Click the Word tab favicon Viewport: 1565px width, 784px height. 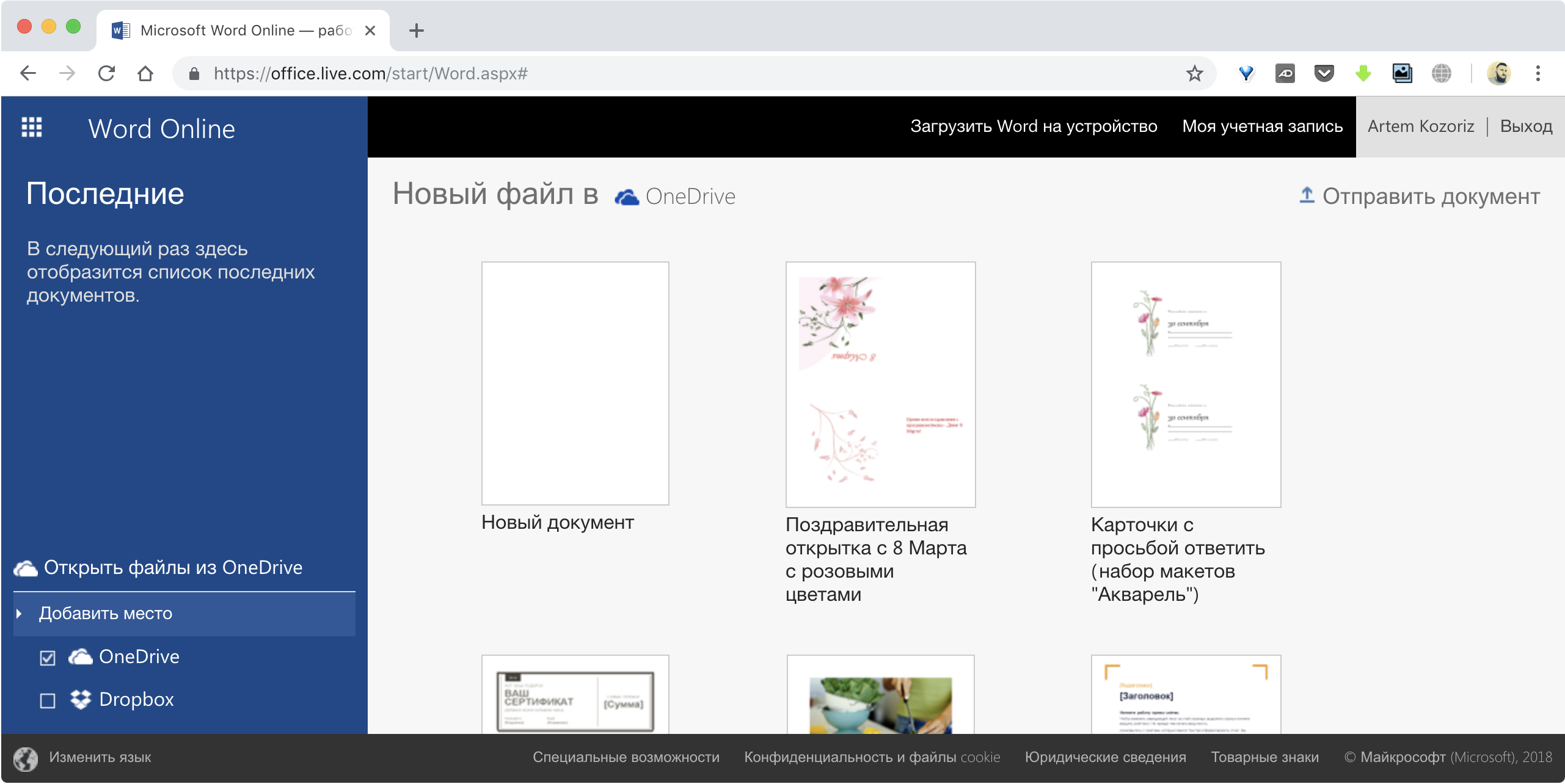click(x=120, y=31)
